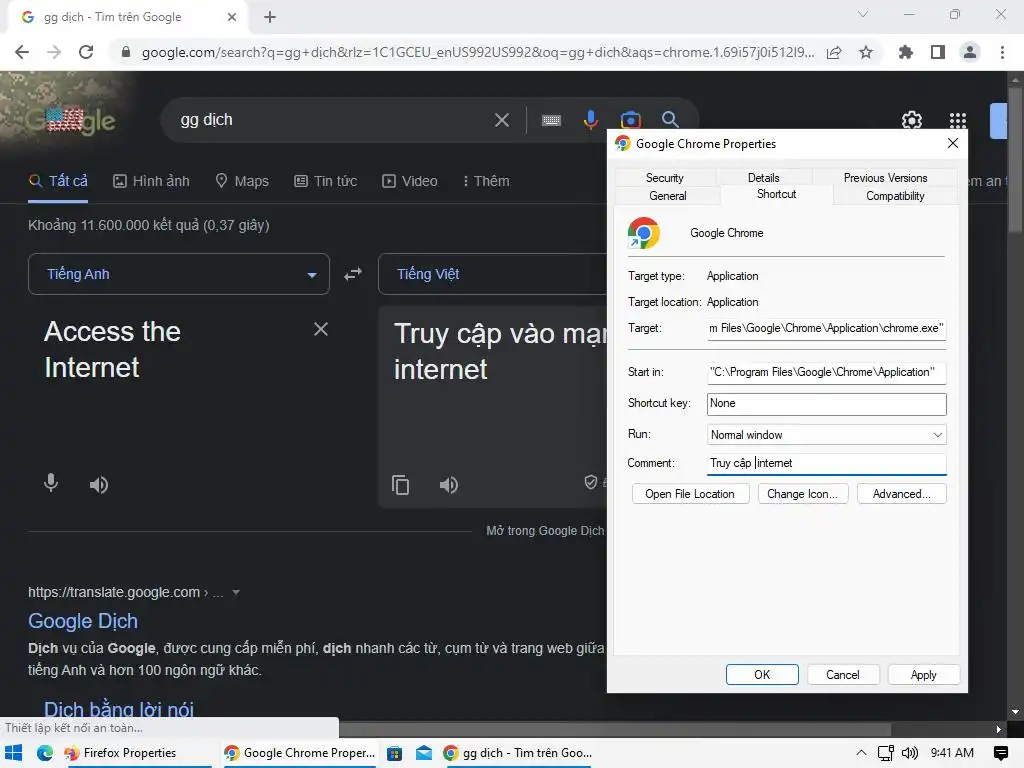Listen to the Vietnamese translation
1024x768 pixels.
449,485
